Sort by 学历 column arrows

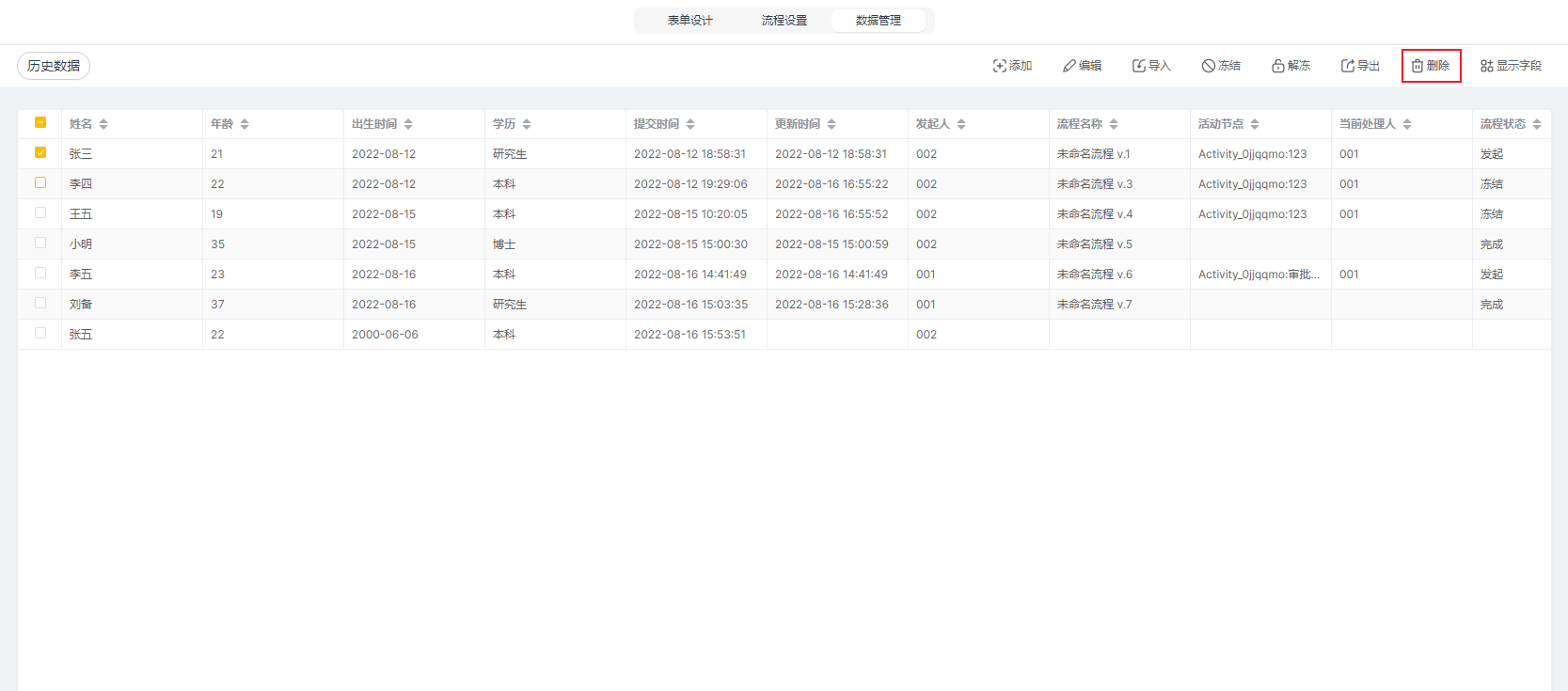527,124
